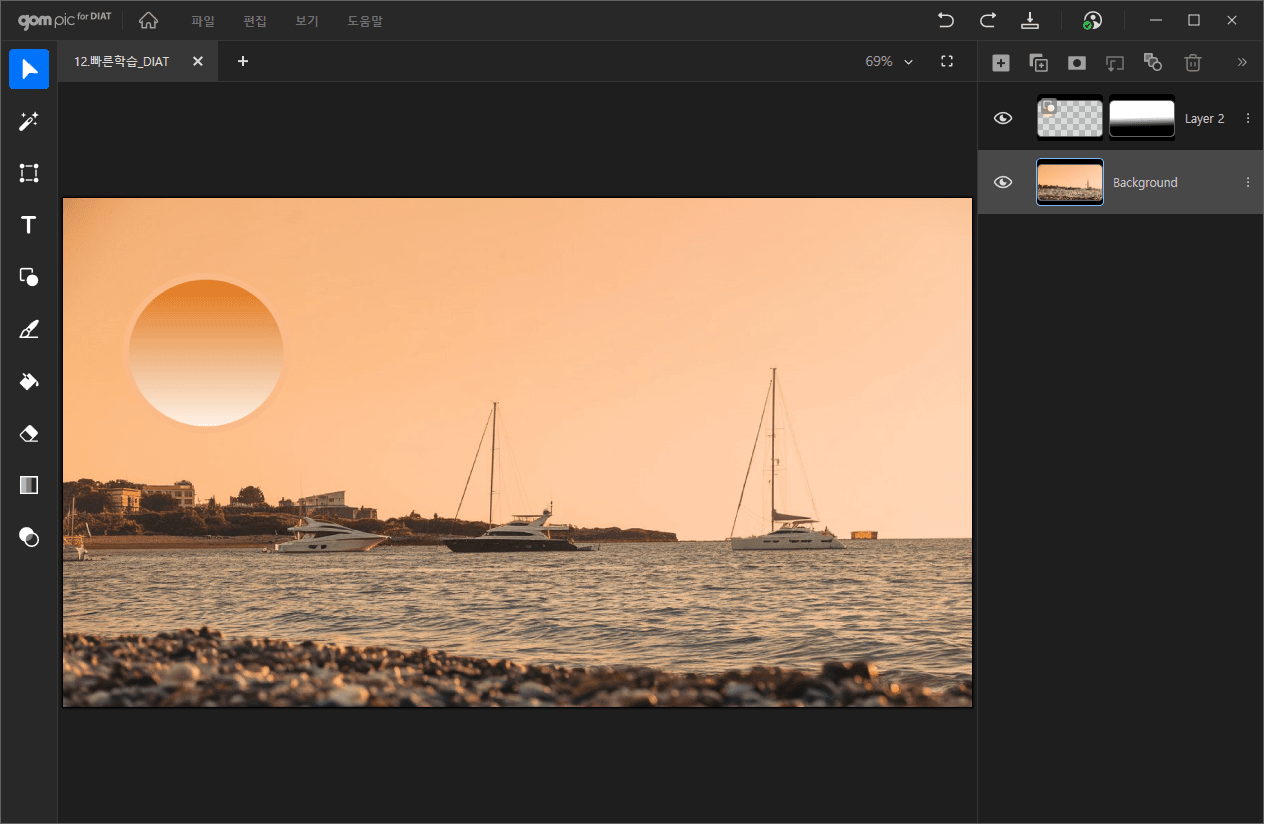Click the delete layer trash icon
Image resolution: width=1264 pixels, height=824 pixels.
click(x=1192, y=62)
